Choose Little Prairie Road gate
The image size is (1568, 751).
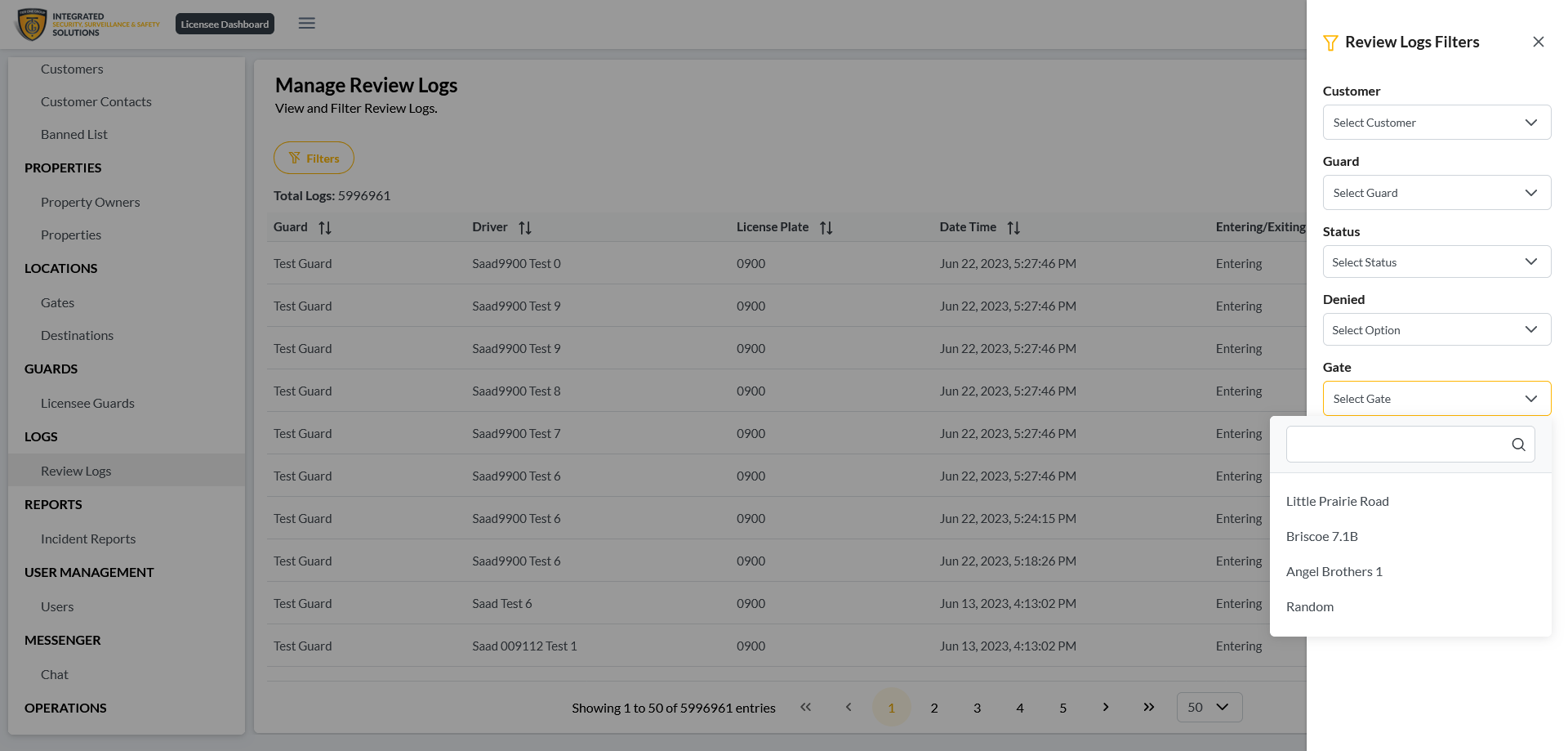coord(1410,502)
